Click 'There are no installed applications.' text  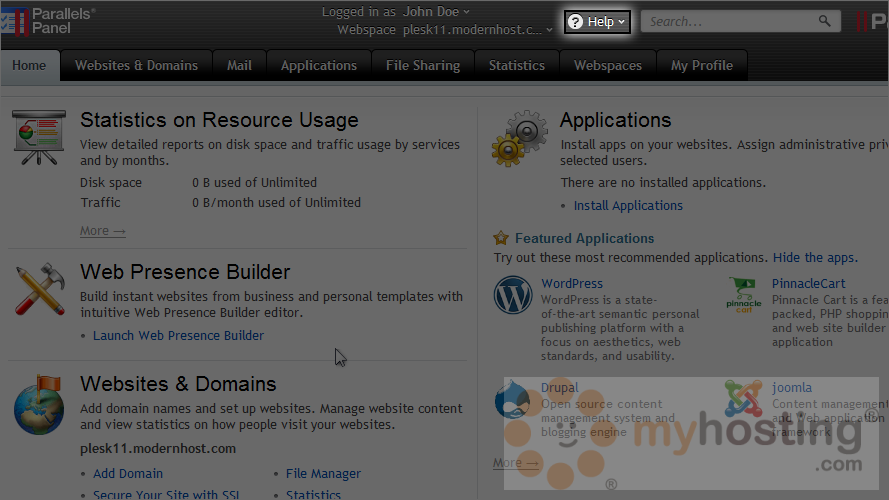coord(663,183)
